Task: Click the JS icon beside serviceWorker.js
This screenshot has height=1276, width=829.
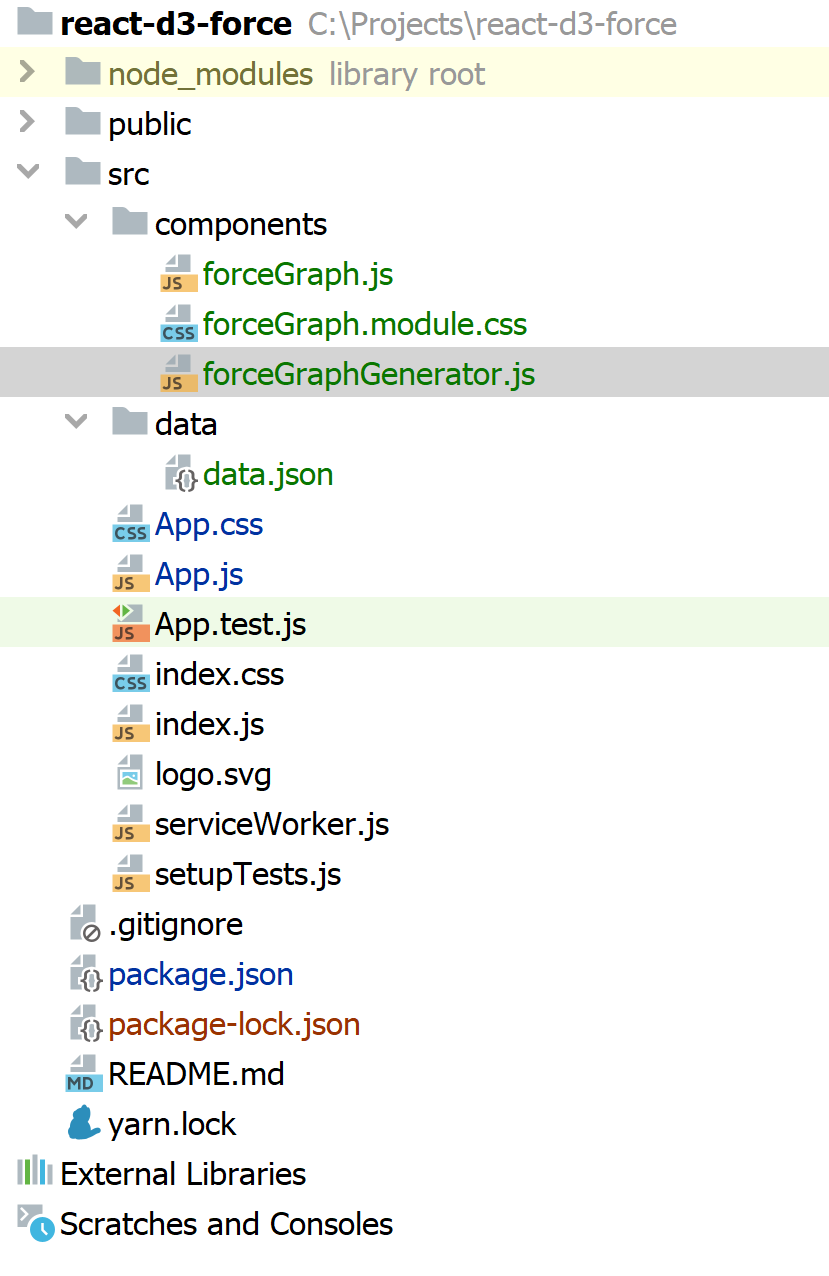Action: click(130, 823)
